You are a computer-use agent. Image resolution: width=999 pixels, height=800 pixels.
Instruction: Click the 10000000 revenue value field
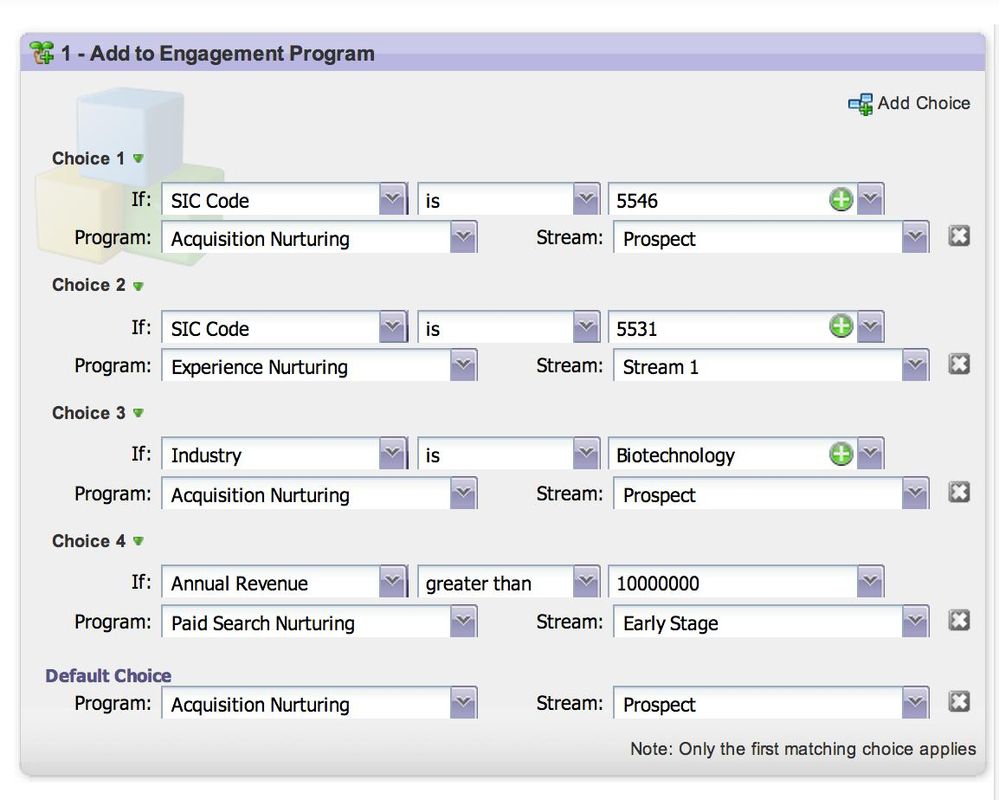[x=730, y=583]
